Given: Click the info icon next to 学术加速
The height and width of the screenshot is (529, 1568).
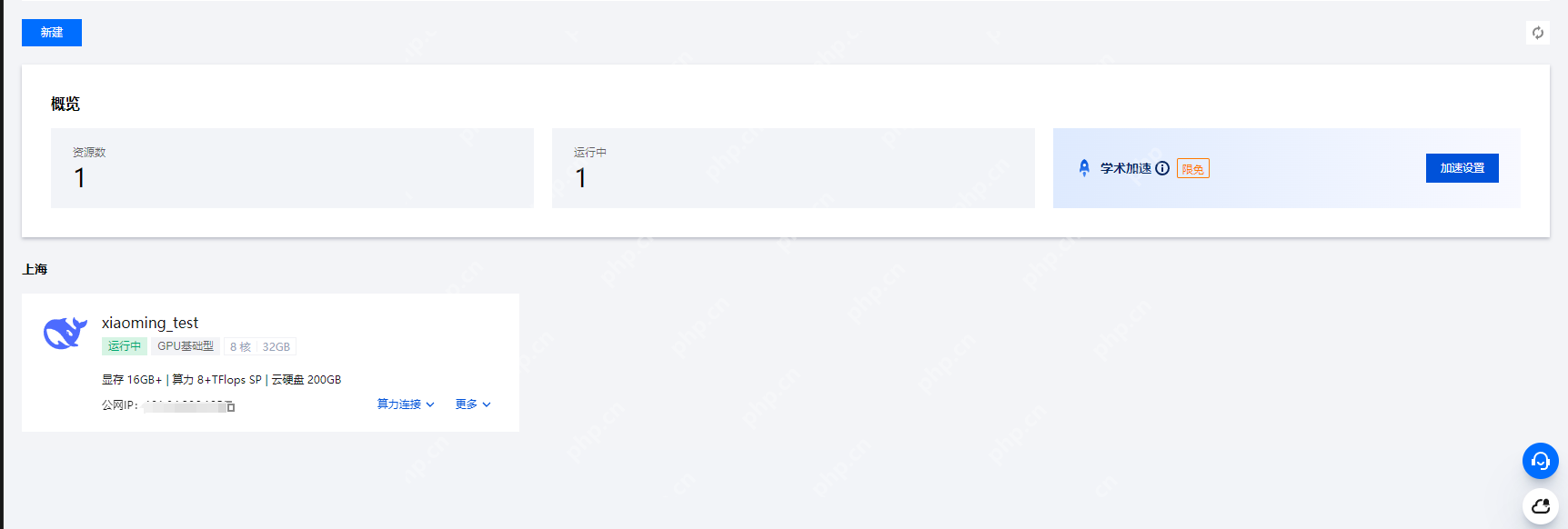Looking at the screenshot, I should [x=1162, y=168].
